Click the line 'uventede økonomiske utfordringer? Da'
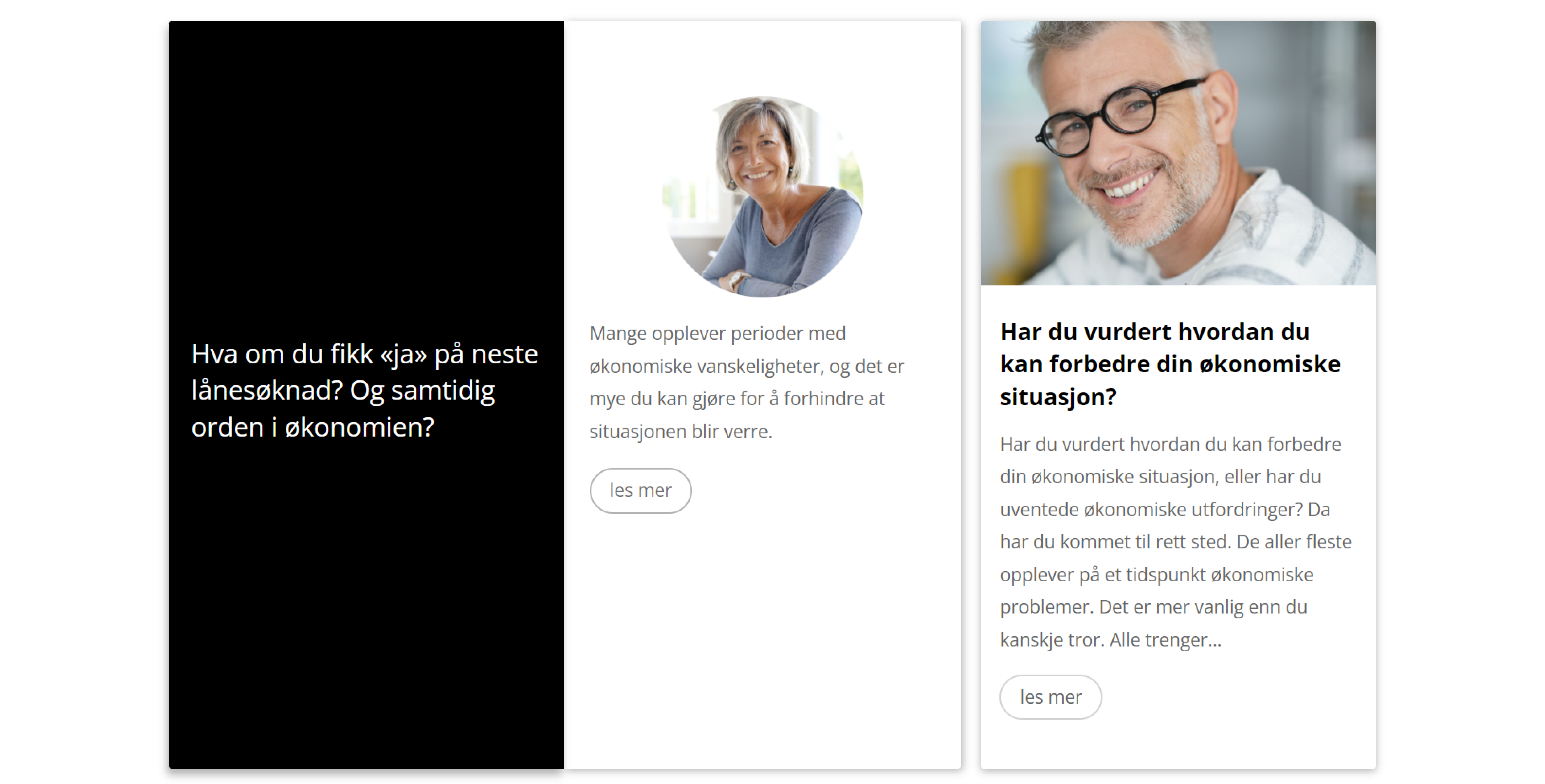 [x=1165, y=510]
